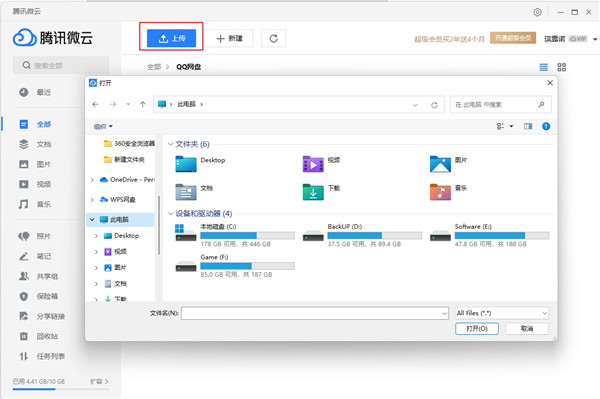This screenshot has width=600, height=399.
Task: Click the 取消 cancel button
Action: [x=527, y=329]
